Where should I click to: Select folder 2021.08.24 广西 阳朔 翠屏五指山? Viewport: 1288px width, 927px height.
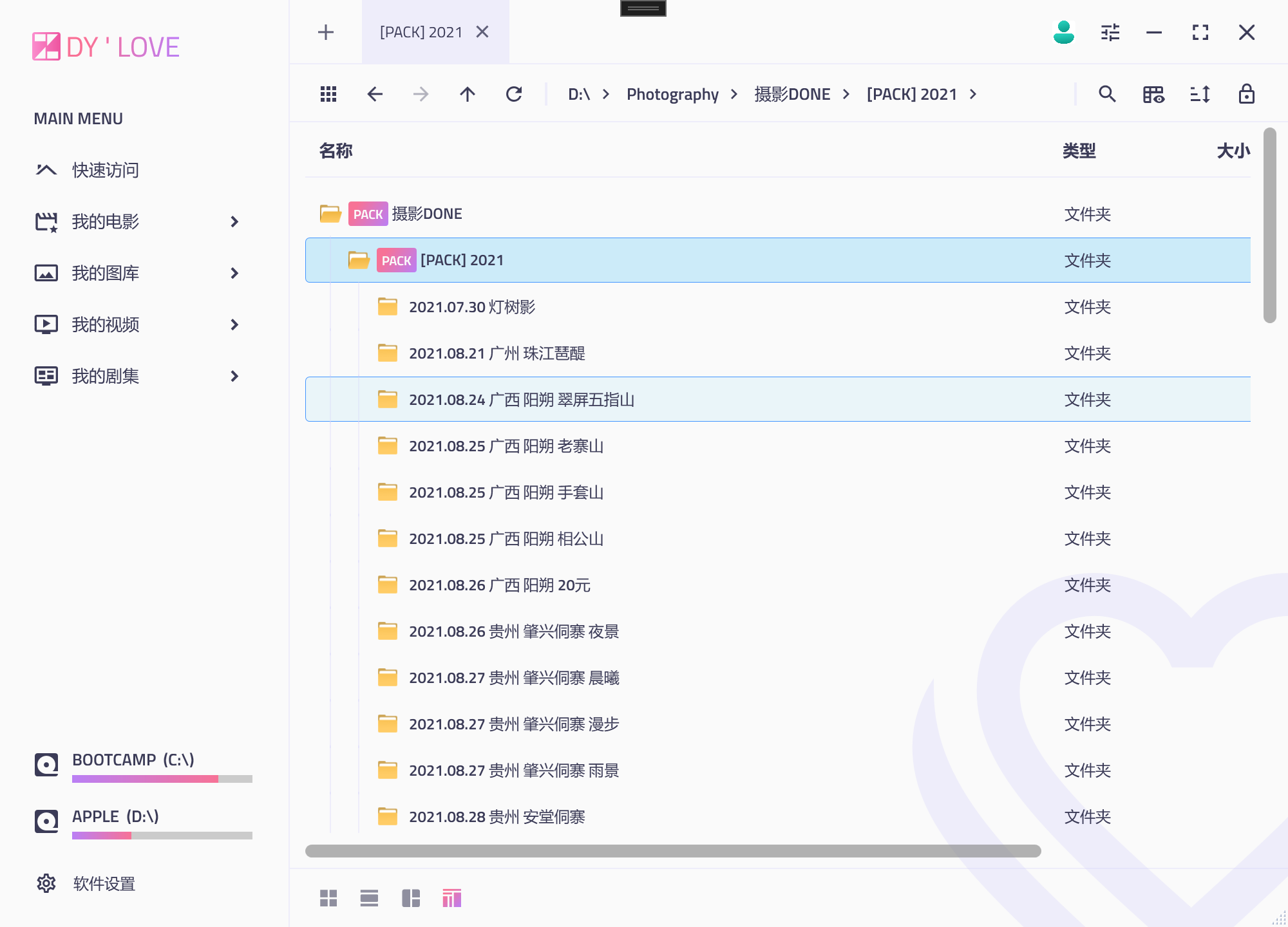[x=778, y=399]
